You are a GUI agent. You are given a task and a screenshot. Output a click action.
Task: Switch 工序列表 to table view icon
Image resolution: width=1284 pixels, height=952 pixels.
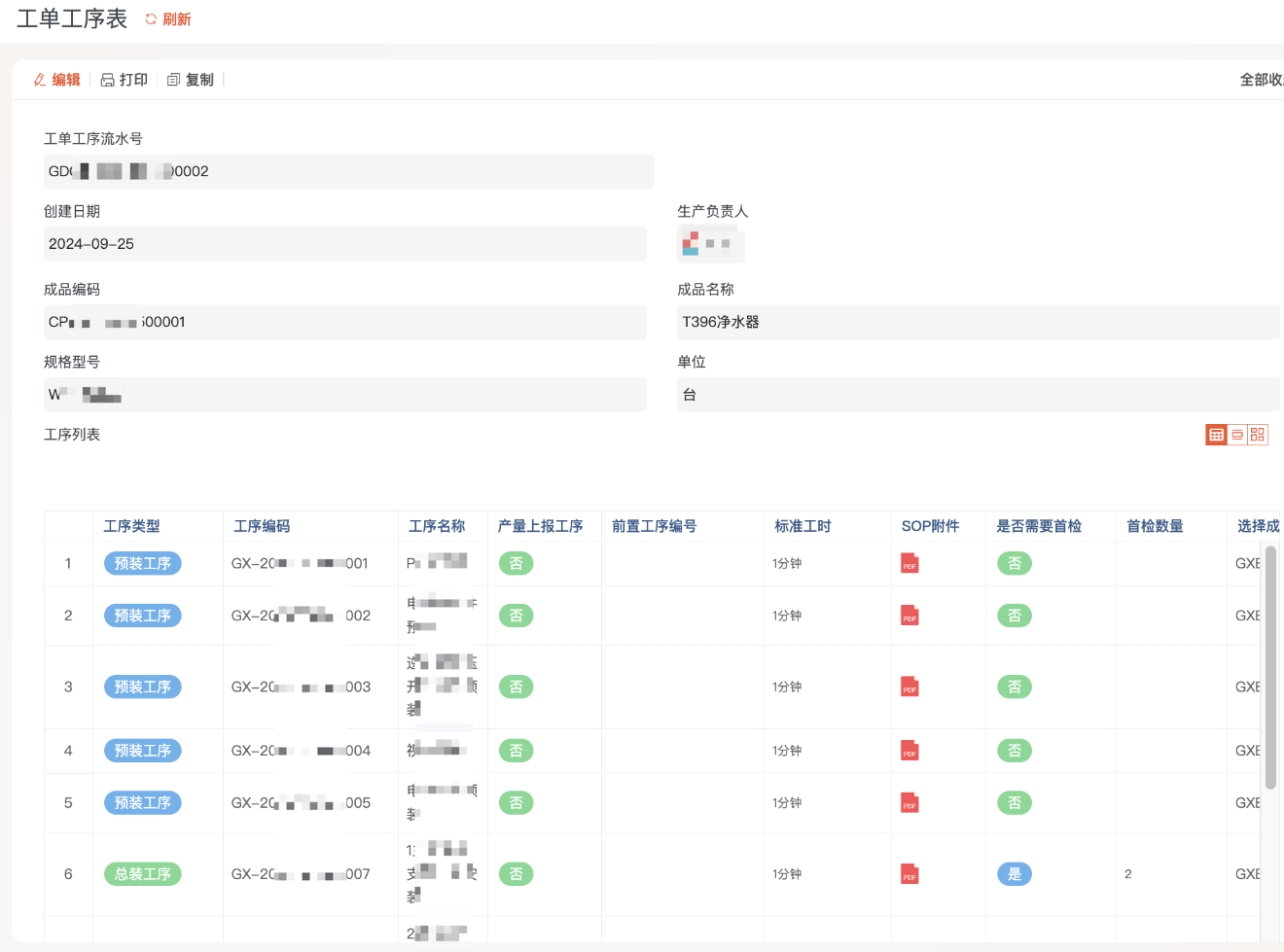pyautogui.click(x=1216, y=435)
